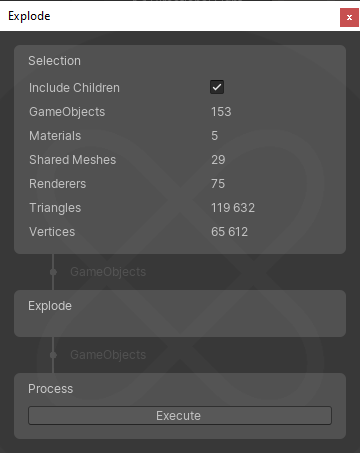Uncheck the Include Children checkbox
The image size is (360, 453).
(x=217, y=87)
